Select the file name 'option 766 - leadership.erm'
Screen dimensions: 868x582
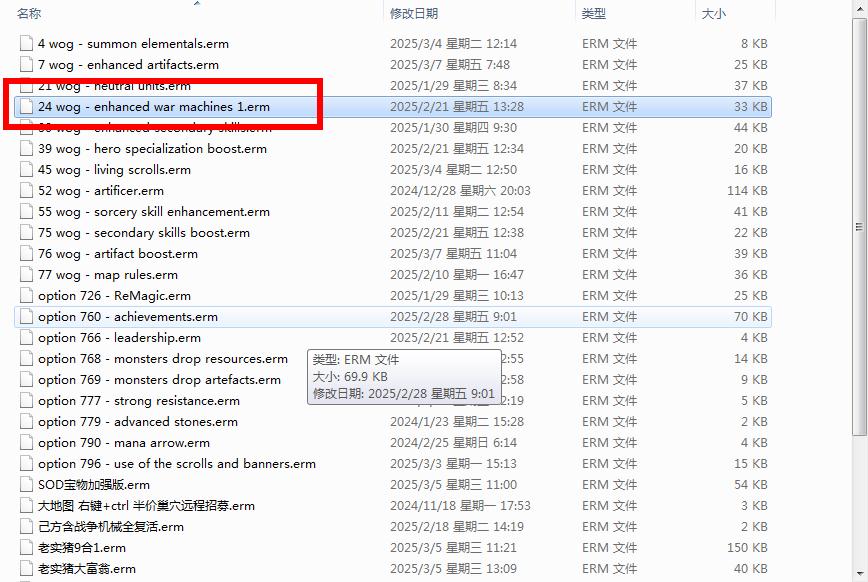120,338
